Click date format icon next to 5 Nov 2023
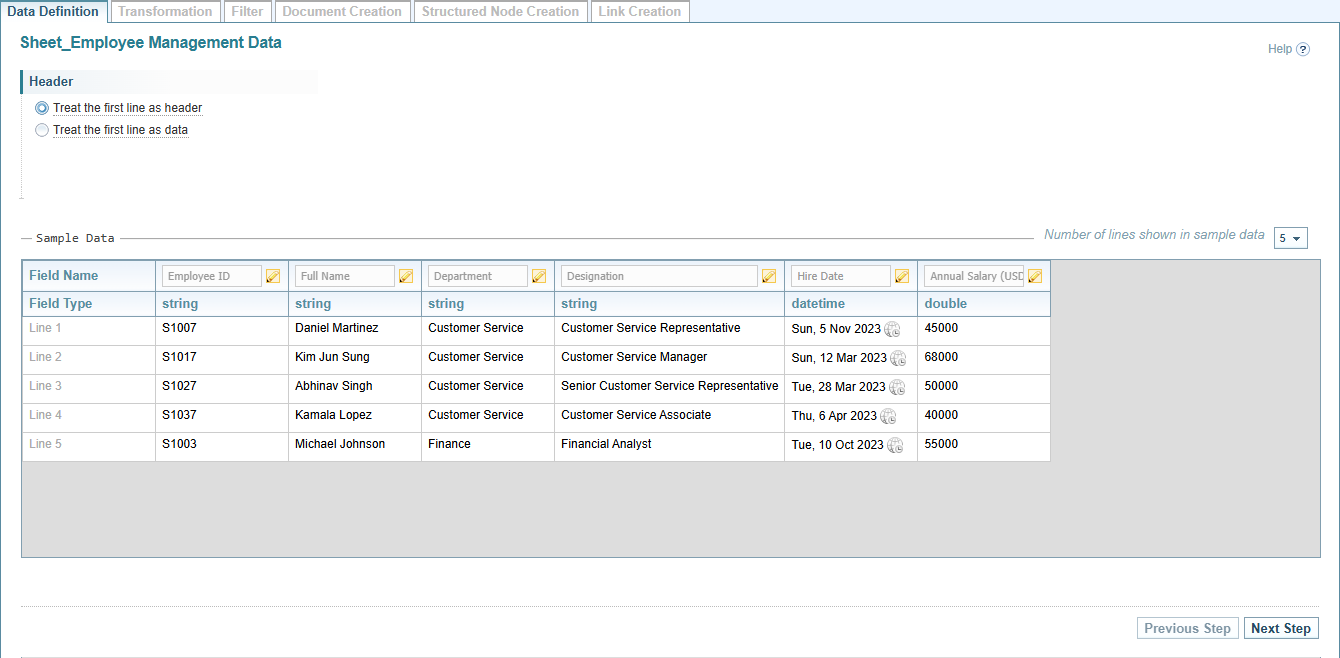This screenshot has width=1340, height=658. [892, 329]
